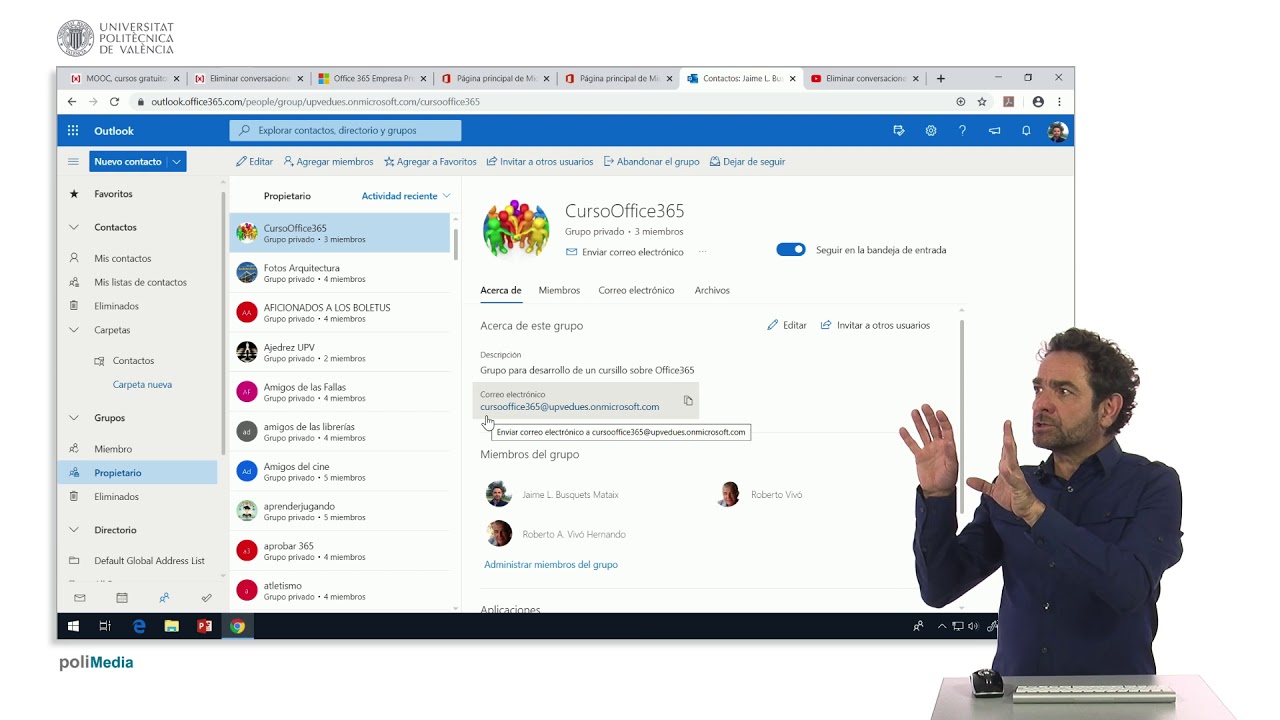Click Agregar a Favoritos
This screenshot has width=1280, height=720.
pyautogui.click(x=430, y=161)
